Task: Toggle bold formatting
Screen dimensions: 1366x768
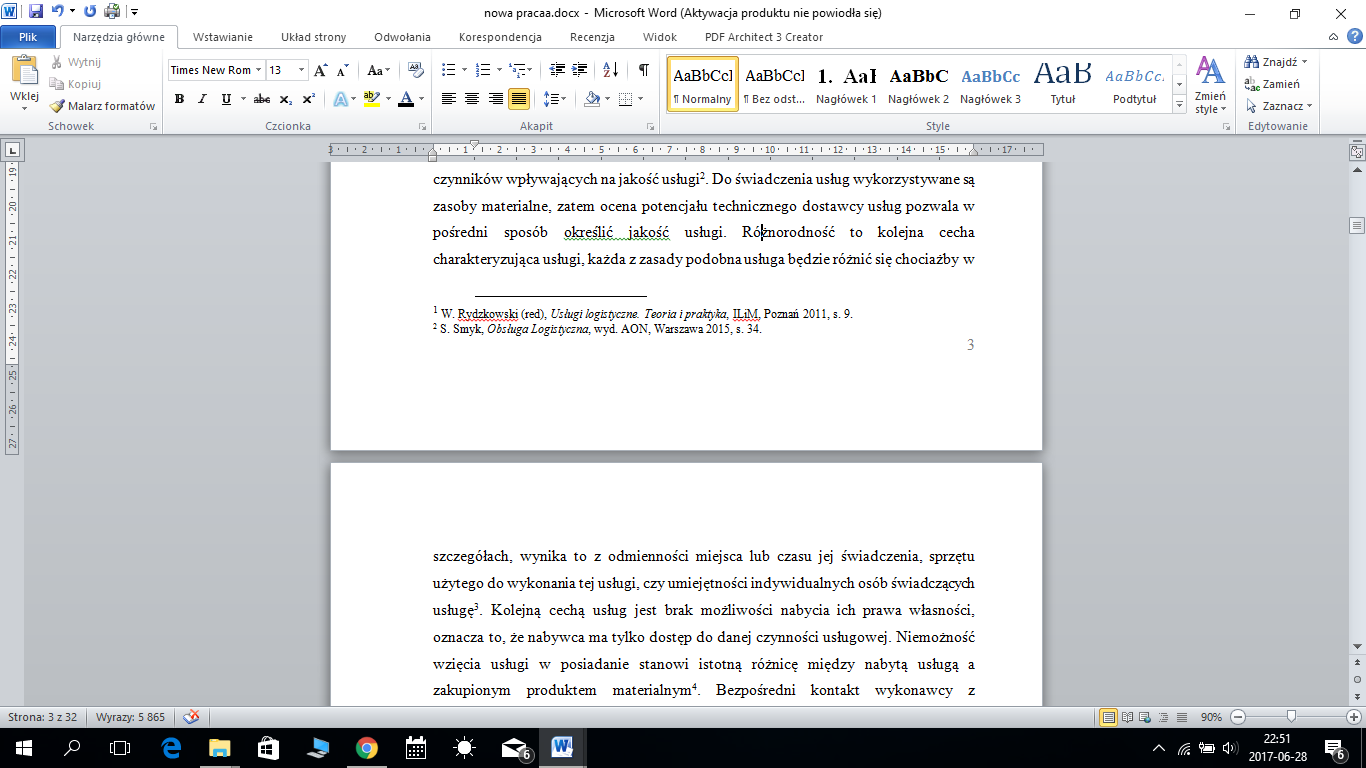Action: click(179, 99)
